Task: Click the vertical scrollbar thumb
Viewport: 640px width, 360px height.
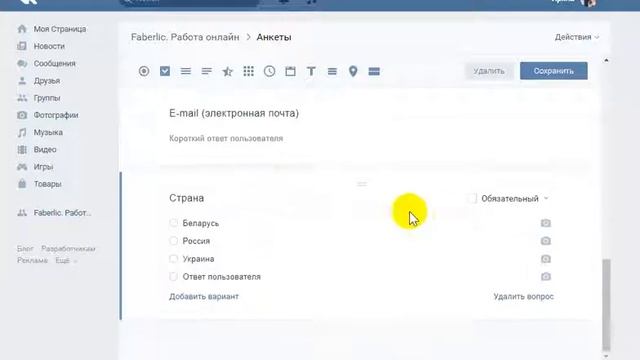Action: (606, 304)
